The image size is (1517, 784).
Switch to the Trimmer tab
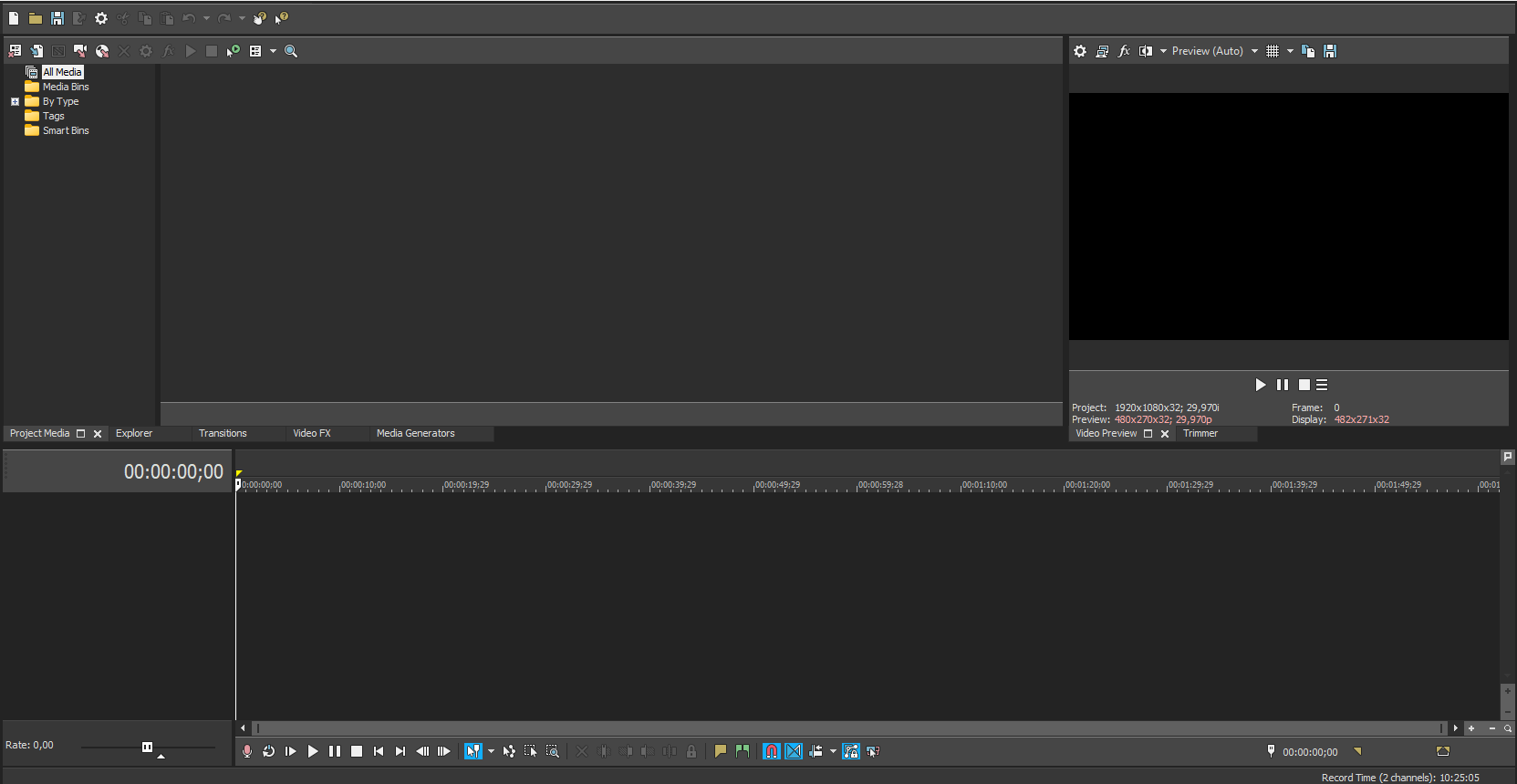1200,433
